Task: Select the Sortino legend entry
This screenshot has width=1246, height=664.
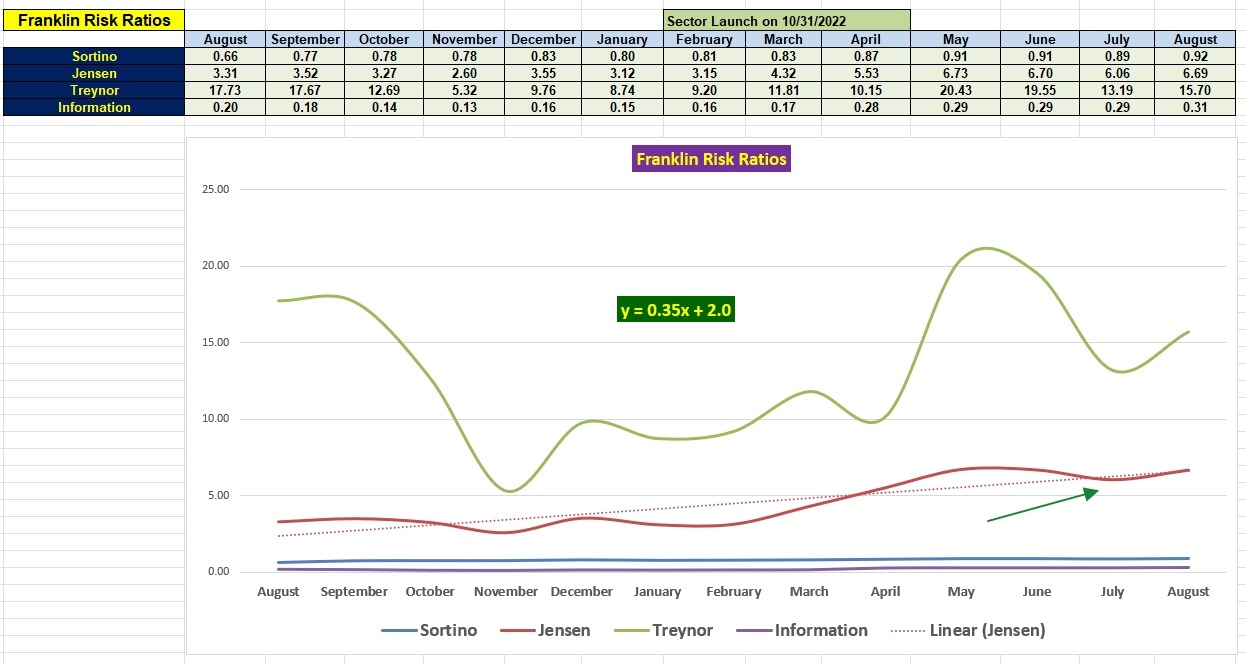Action: click(x=429, y=630)
